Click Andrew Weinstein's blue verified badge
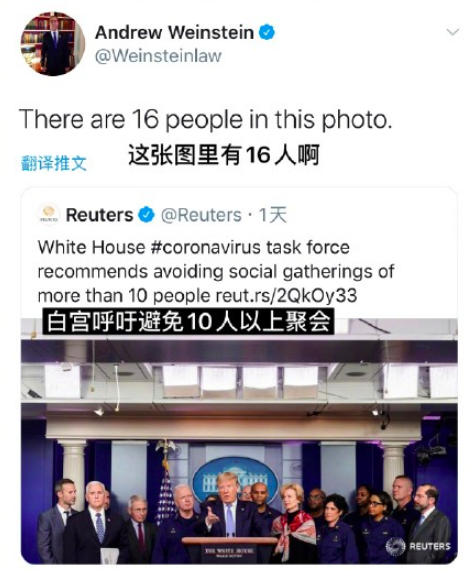The width and height of the screenshot is (468, 571). pyautogui.click(x=267, y=32)
